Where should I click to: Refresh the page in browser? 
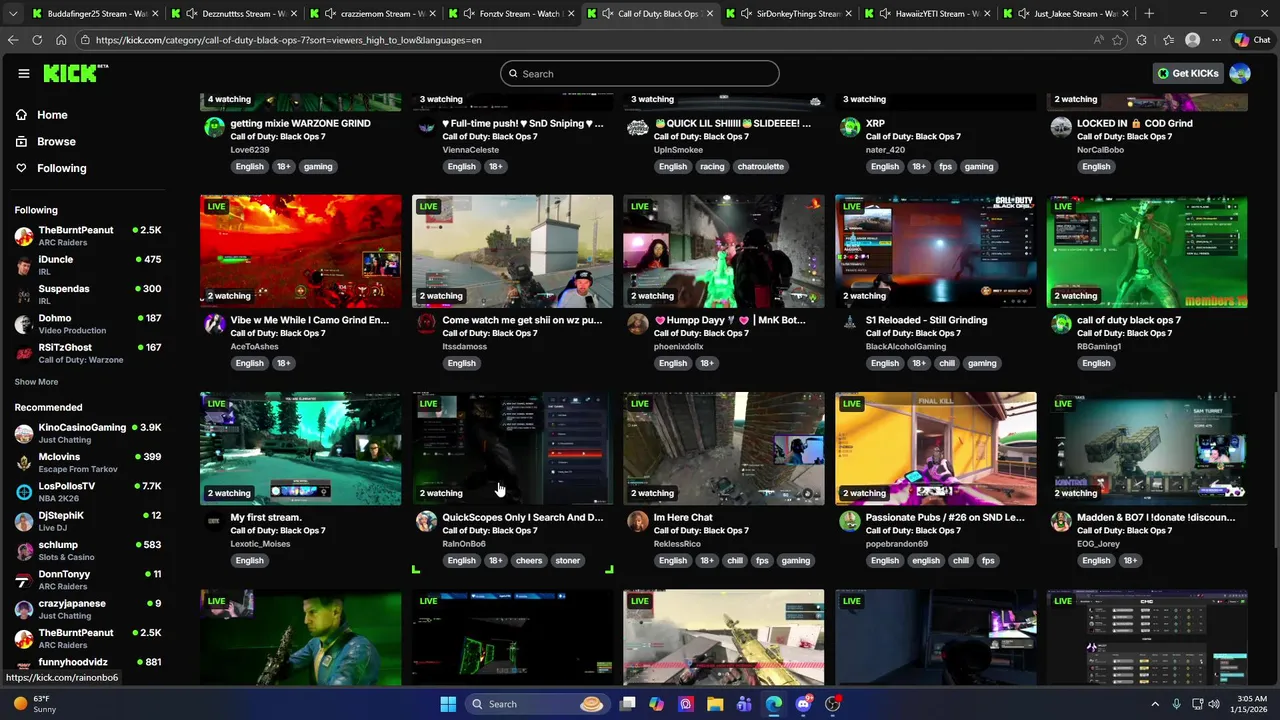point(37,40)
